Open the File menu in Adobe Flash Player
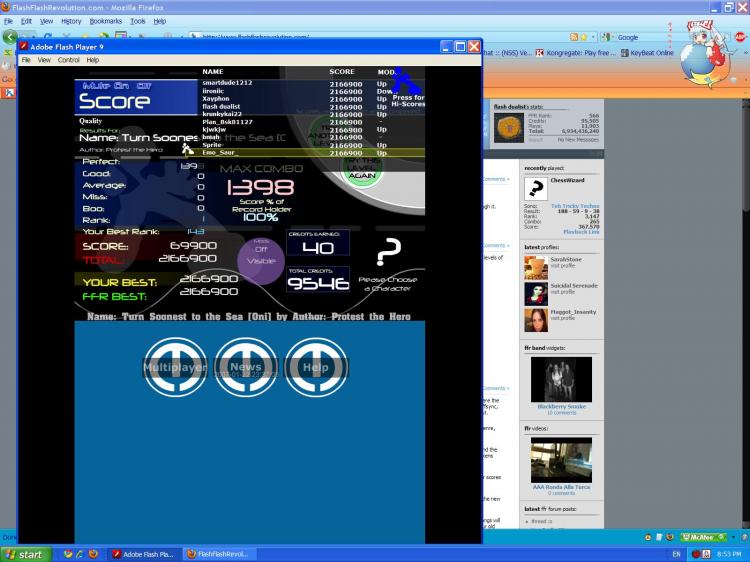The height and width of the screenshot is (562, 750). pyautogui.click(x=26, y=60)
